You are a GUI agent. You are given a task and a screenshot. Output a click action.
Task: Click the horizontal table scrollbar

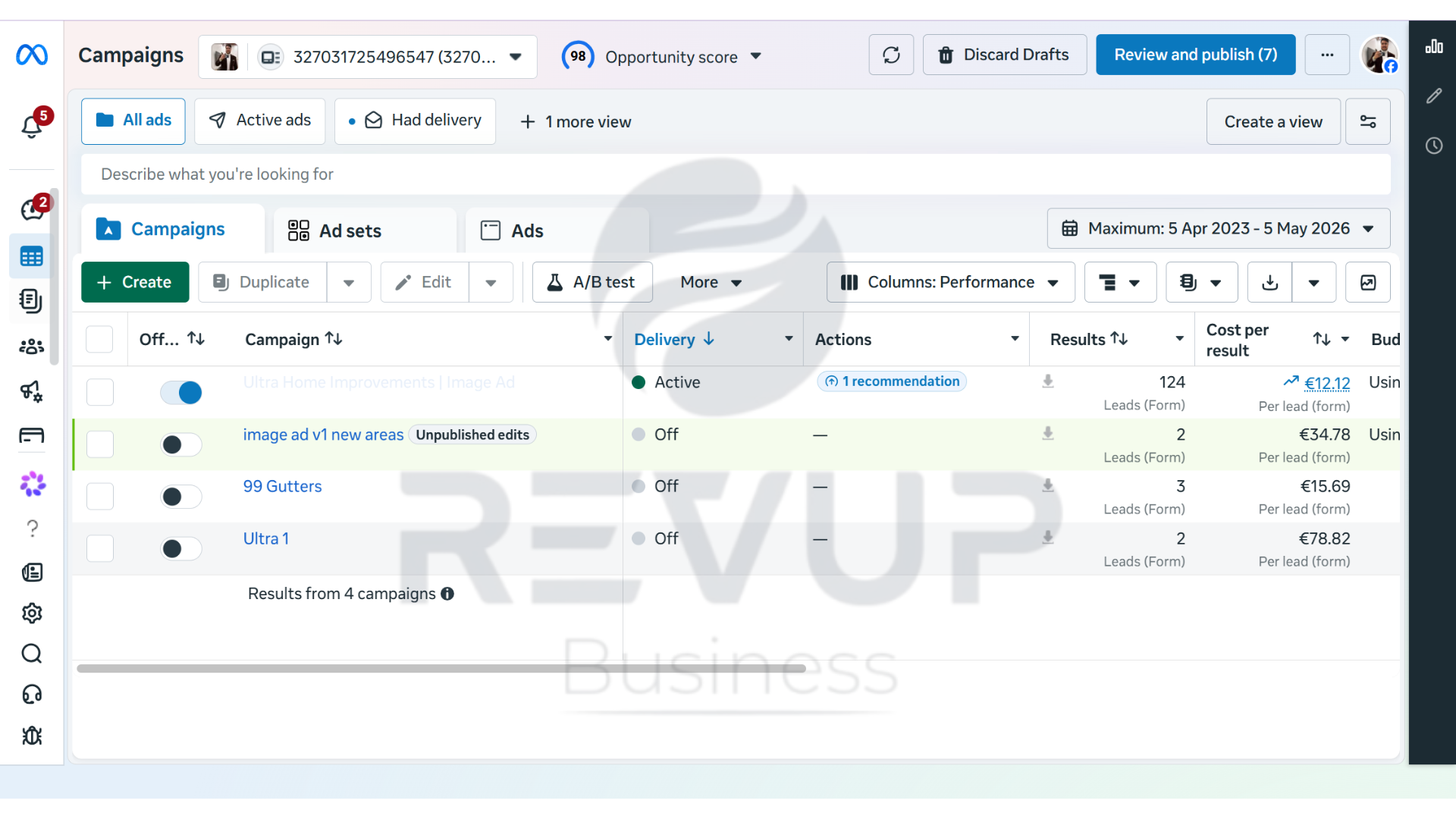(441, 668)
